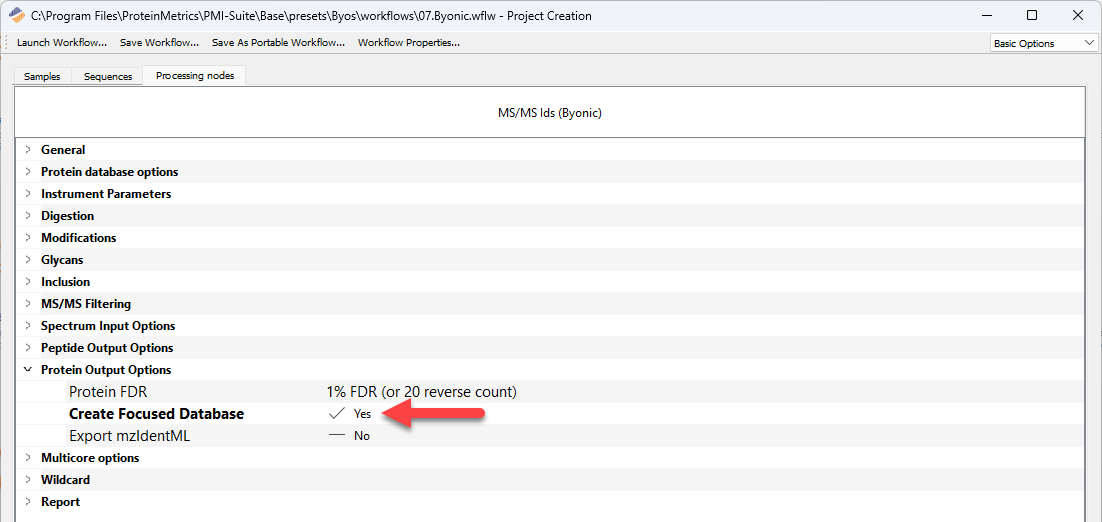Click the Digestion label

[67, 216]
